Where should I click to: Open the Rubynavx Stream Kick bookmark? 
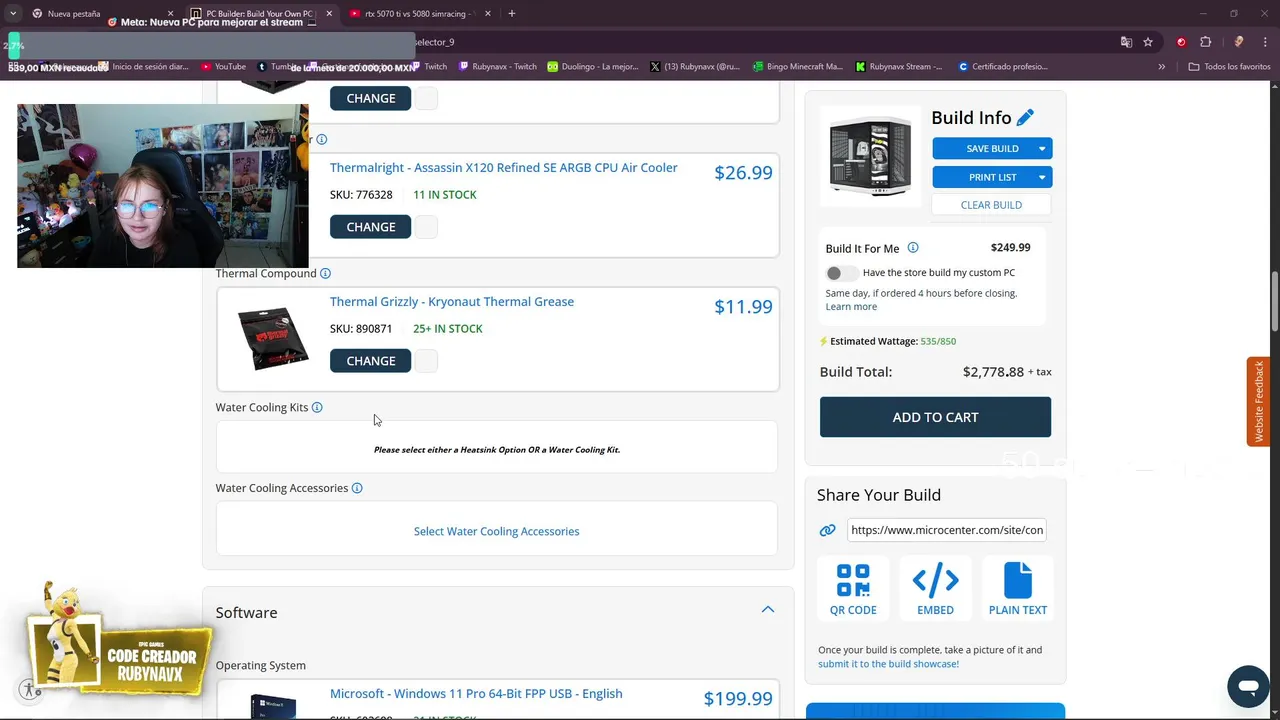(x=899, y=66)
